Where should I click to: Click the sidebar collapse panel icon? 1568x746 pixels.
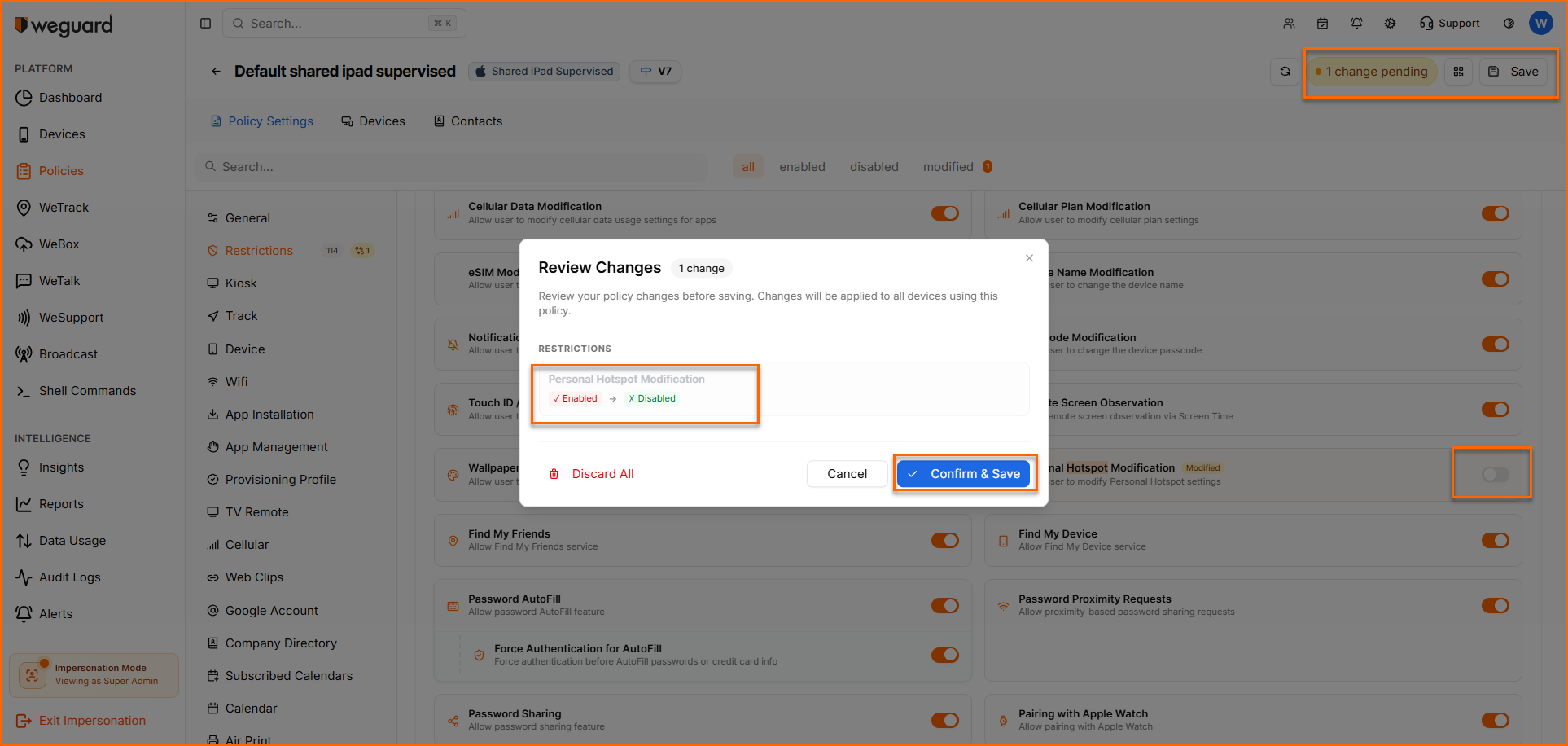coord(205,24)
